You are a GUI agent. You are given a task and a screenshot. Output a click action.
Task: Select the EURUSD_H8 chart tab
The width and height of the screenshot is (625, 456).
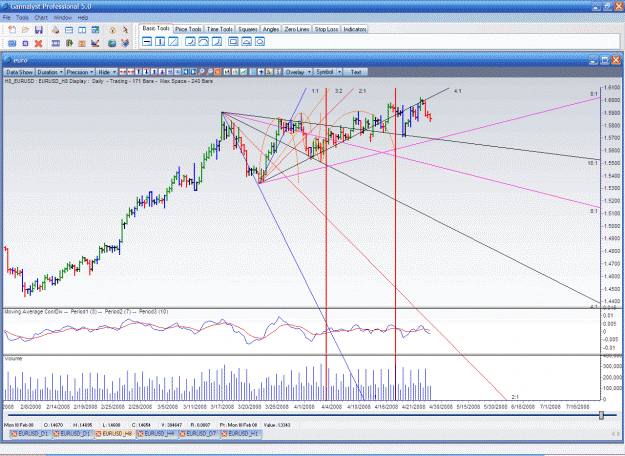pos(114,434)
